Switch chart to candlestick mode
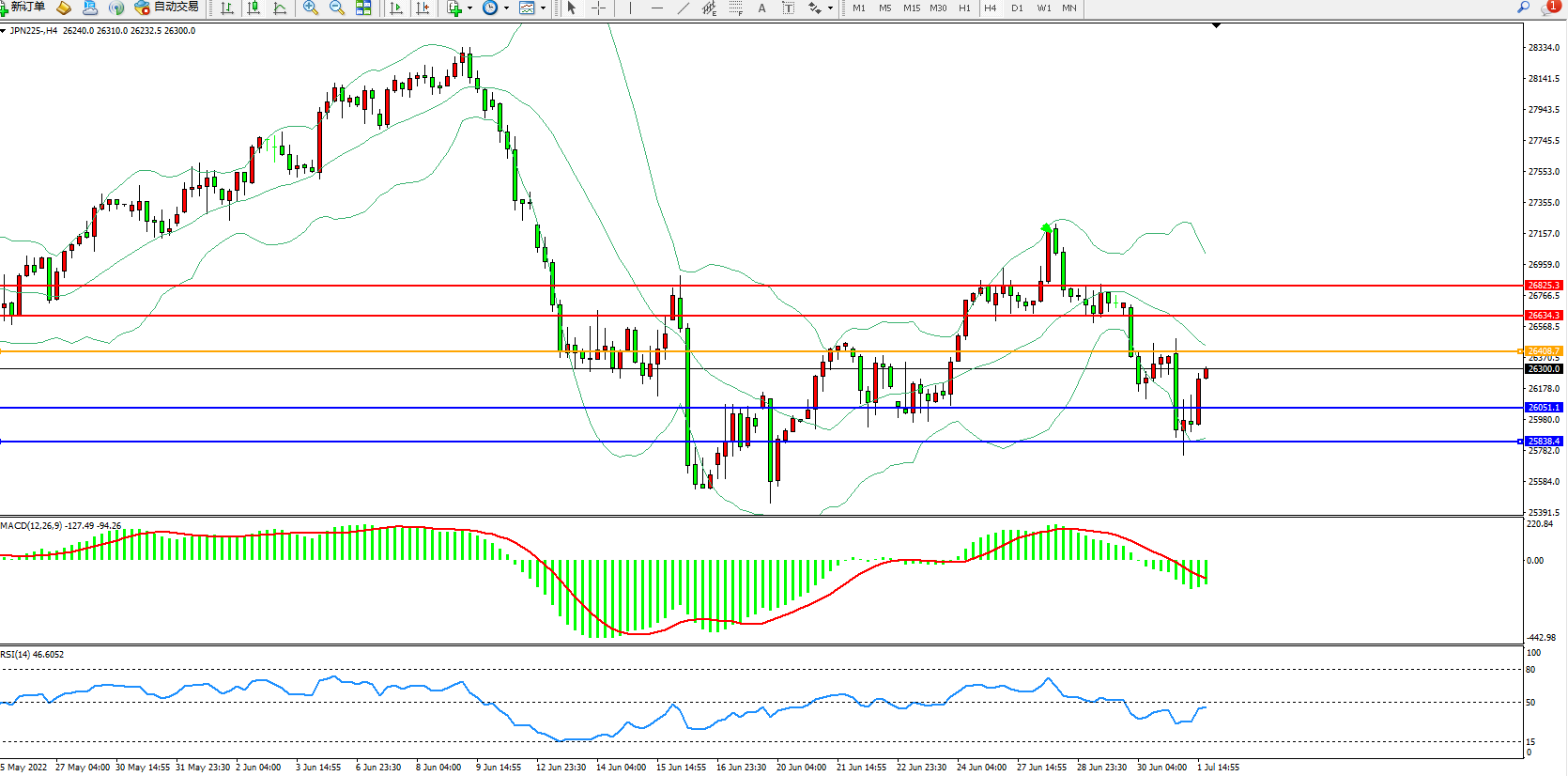 [x=254, y=8]
